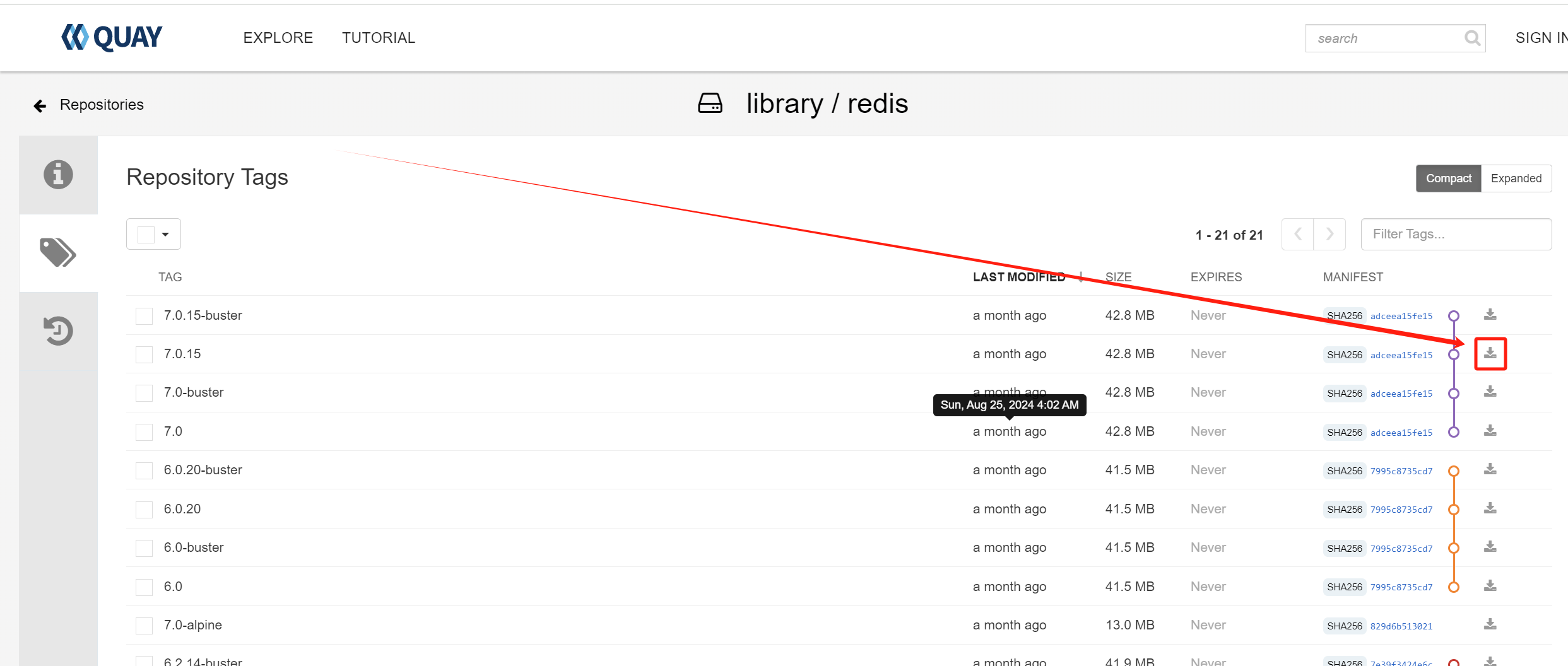Tick the checkbox for tag 7.0
Image resolution: width=1568 pixels, height=666 pixels.
(x=144, y=432)
